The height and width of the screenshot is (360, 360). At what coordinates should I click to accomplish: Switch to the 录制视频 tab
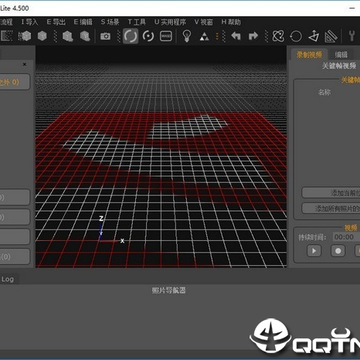pyautogui.click(x=310, y=55)
